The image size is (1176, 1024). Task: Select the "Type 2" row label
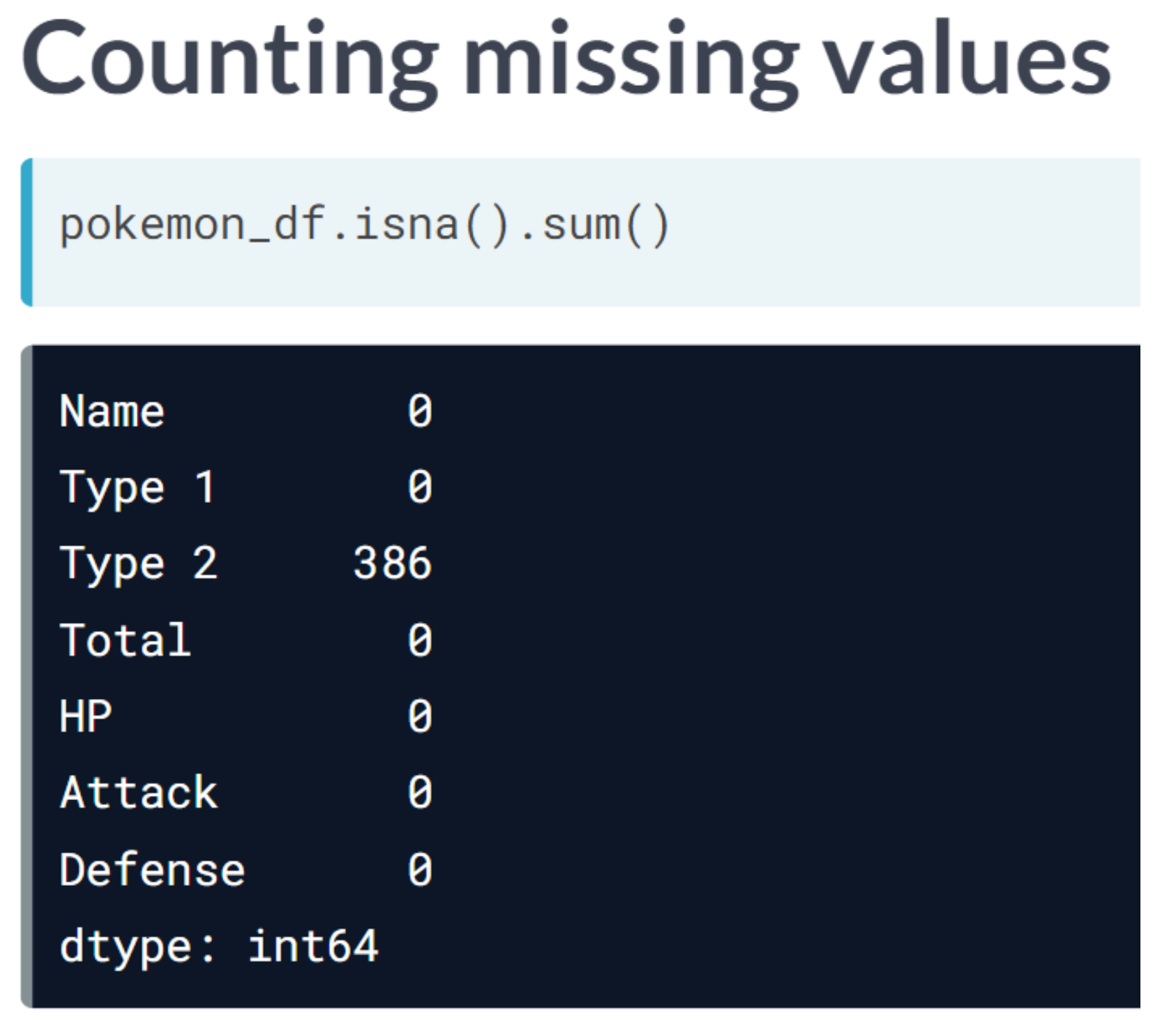[x=139, y=564]
